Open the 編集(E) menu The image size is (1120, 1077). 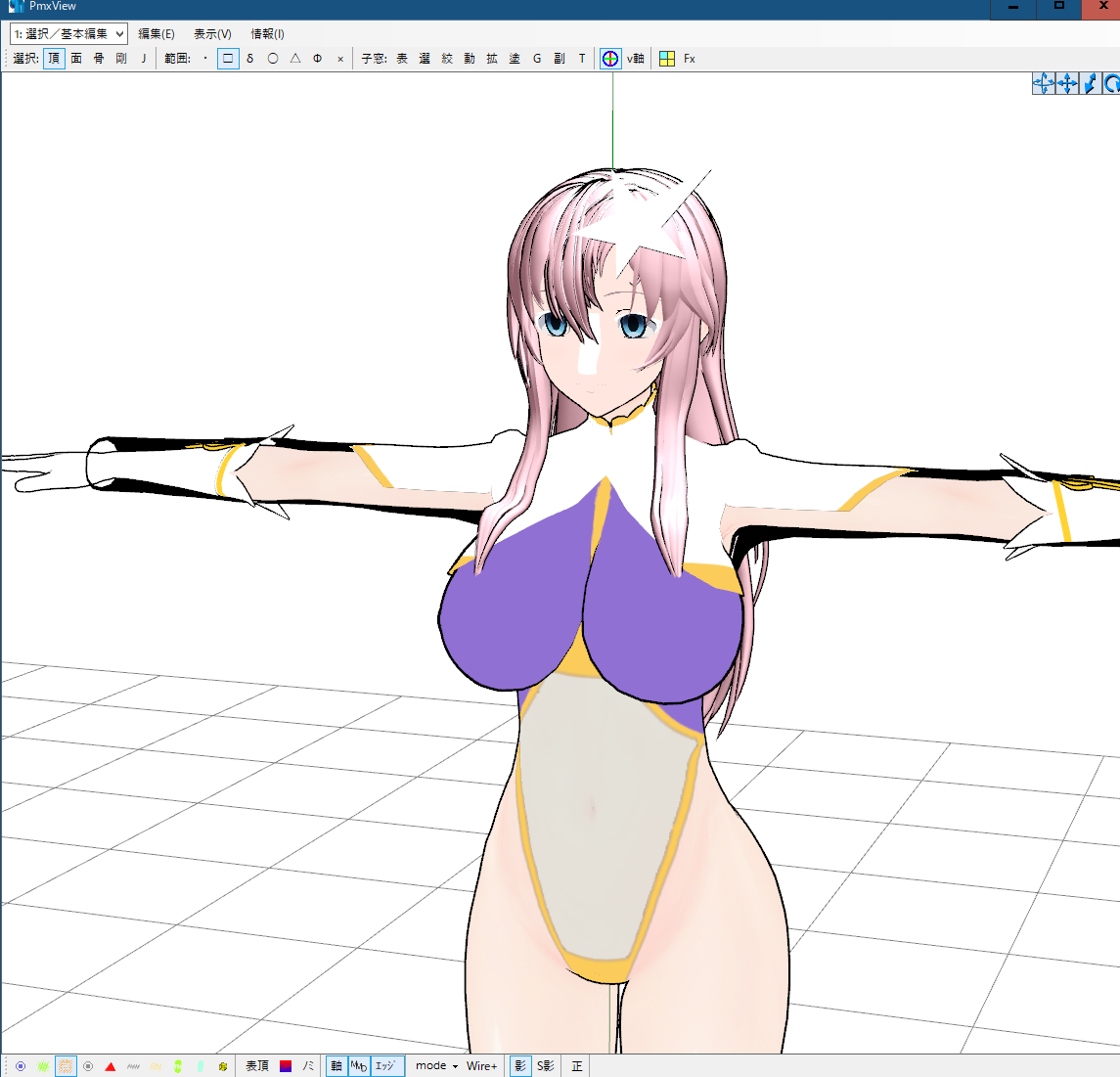pos(156,33)
